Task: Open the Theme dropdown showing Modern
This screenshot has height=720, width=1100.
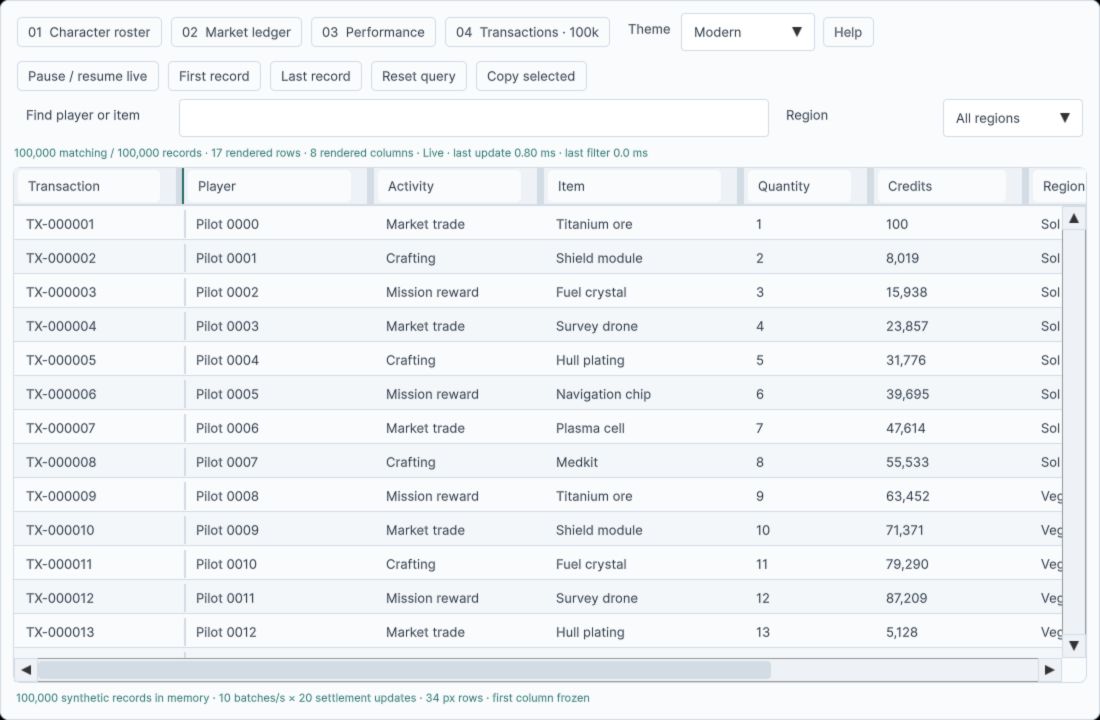Action: point(748,32)
